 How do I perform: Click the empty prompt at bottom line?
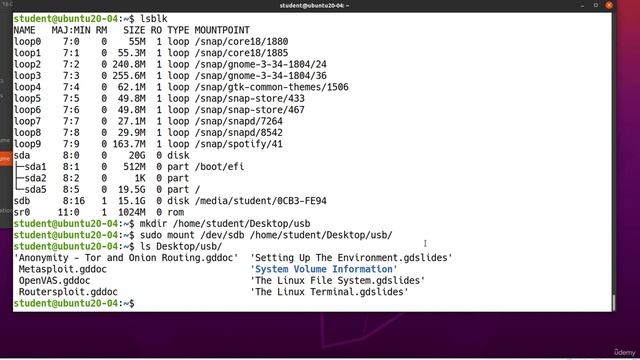[74, 304]
